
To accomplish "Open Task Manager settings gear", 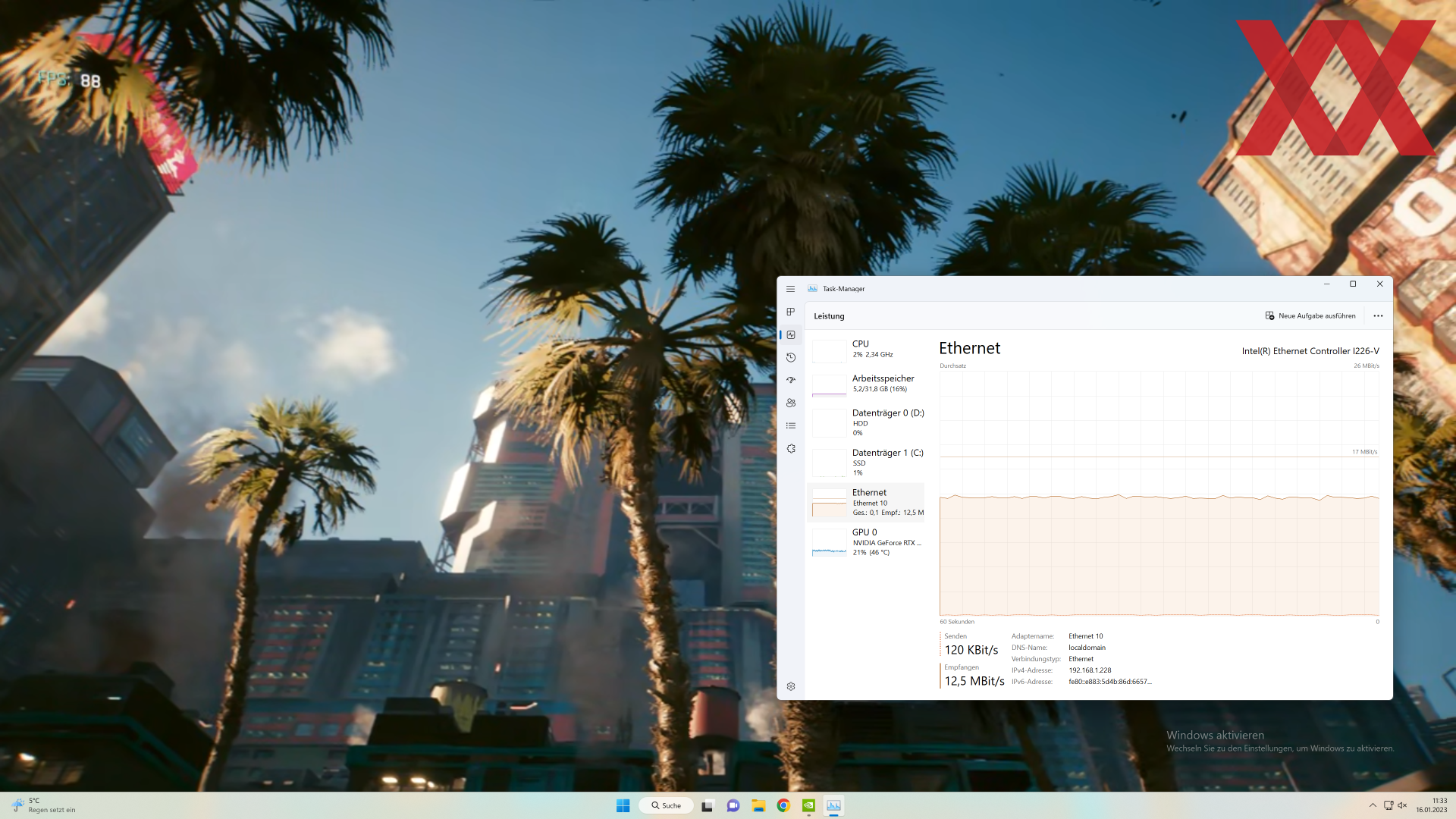I will pyautogui.click(x=790, y=686).
